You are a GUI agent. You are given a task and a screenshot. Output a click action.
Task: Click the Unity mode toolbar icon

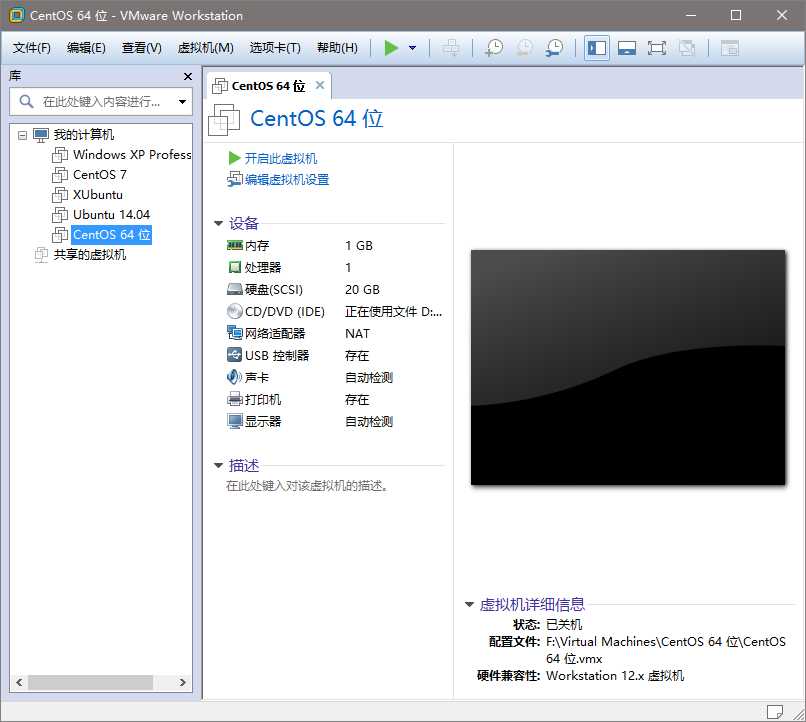687,48
